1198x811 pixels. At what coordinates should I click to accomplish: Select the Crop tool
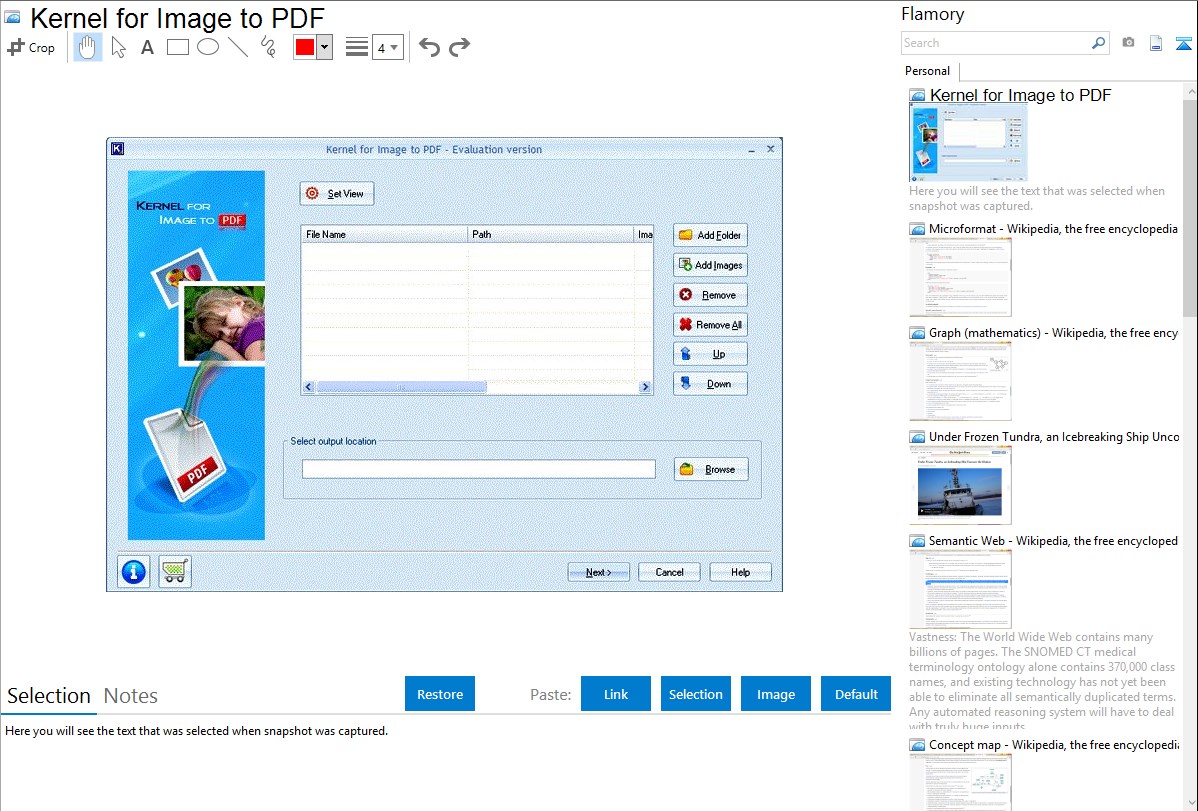(31, 47)
